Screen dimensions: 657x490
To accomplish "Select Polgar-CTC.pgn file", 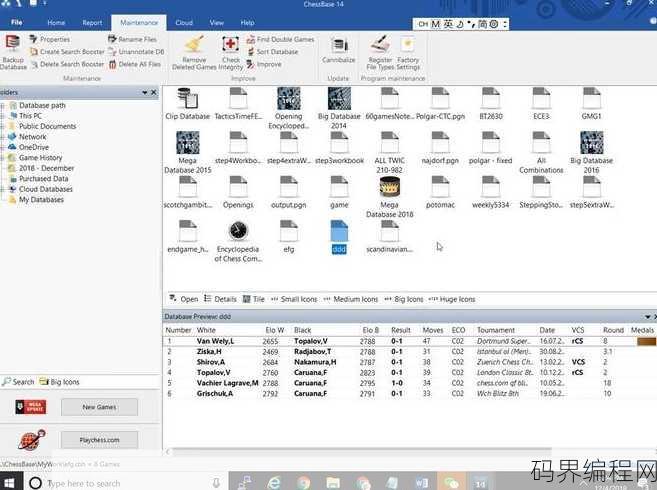I will click(440, 104).
